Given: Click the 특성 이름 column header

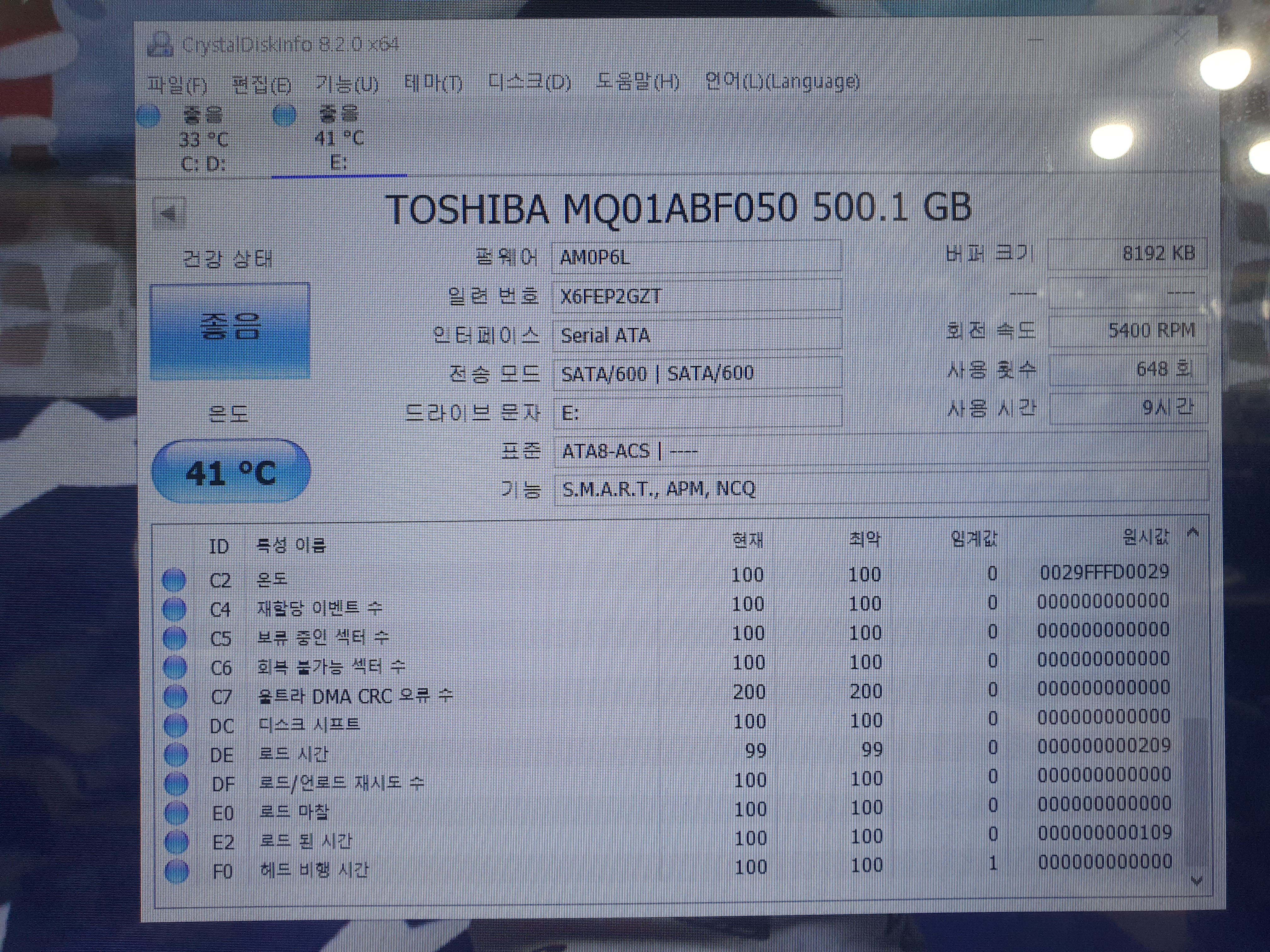Looking at the screenshot, I should (x=291, y=545).
